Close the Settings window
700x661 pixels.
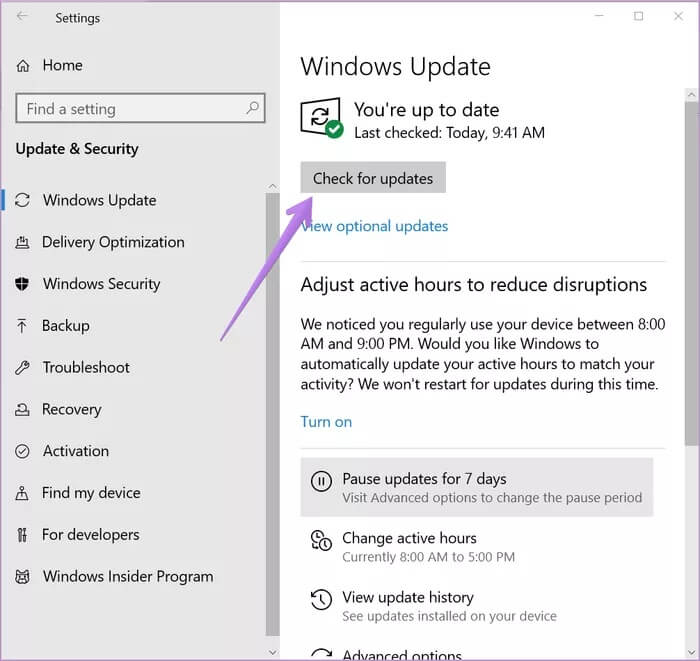pyautogui.click(x=678, y=16)
